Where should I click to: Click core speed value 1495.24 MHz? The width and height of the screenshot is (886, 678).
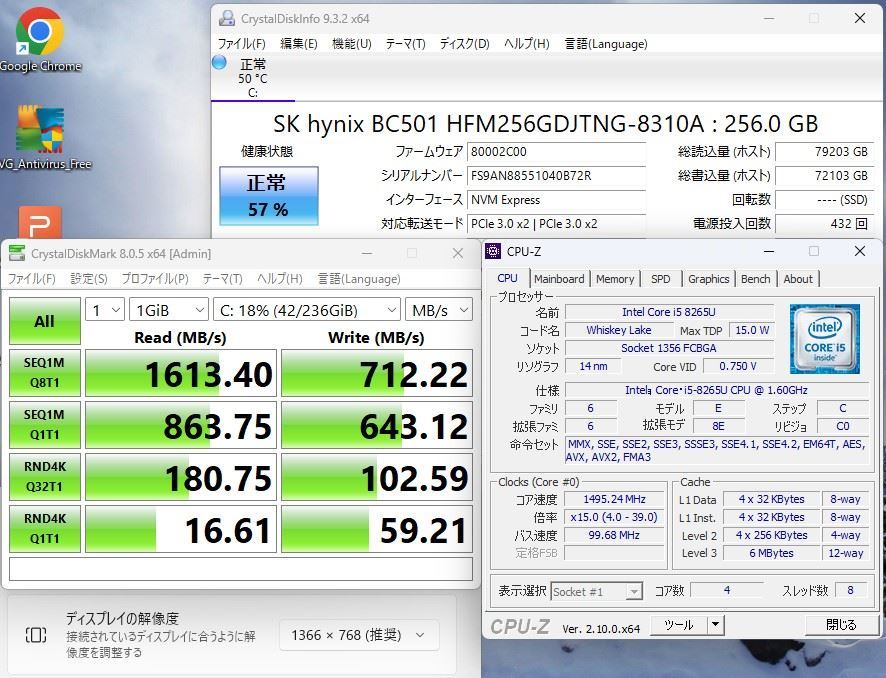[615, 499]
